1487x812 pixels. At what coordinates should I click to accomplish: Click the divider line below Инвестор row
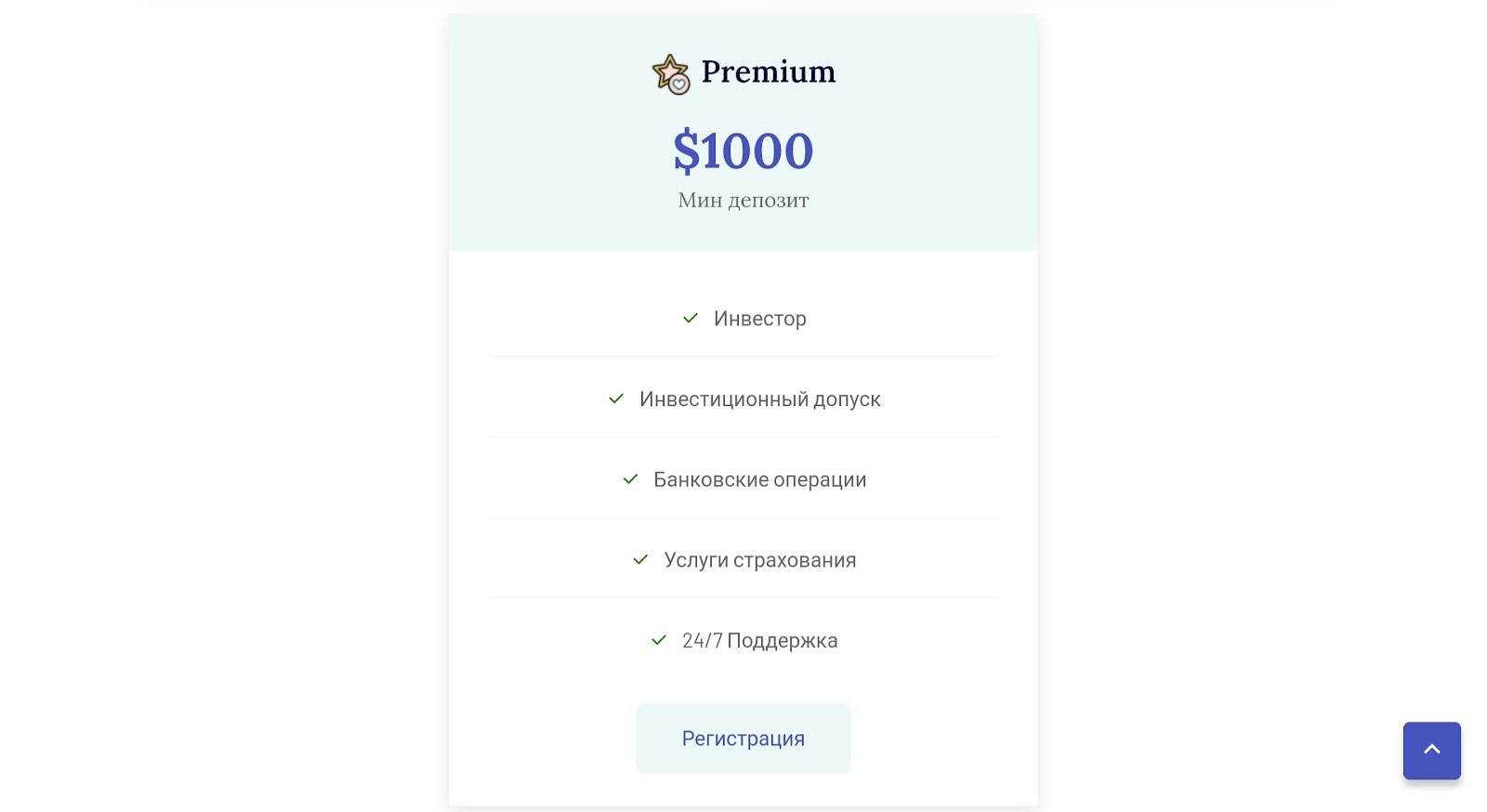point(743,357)
